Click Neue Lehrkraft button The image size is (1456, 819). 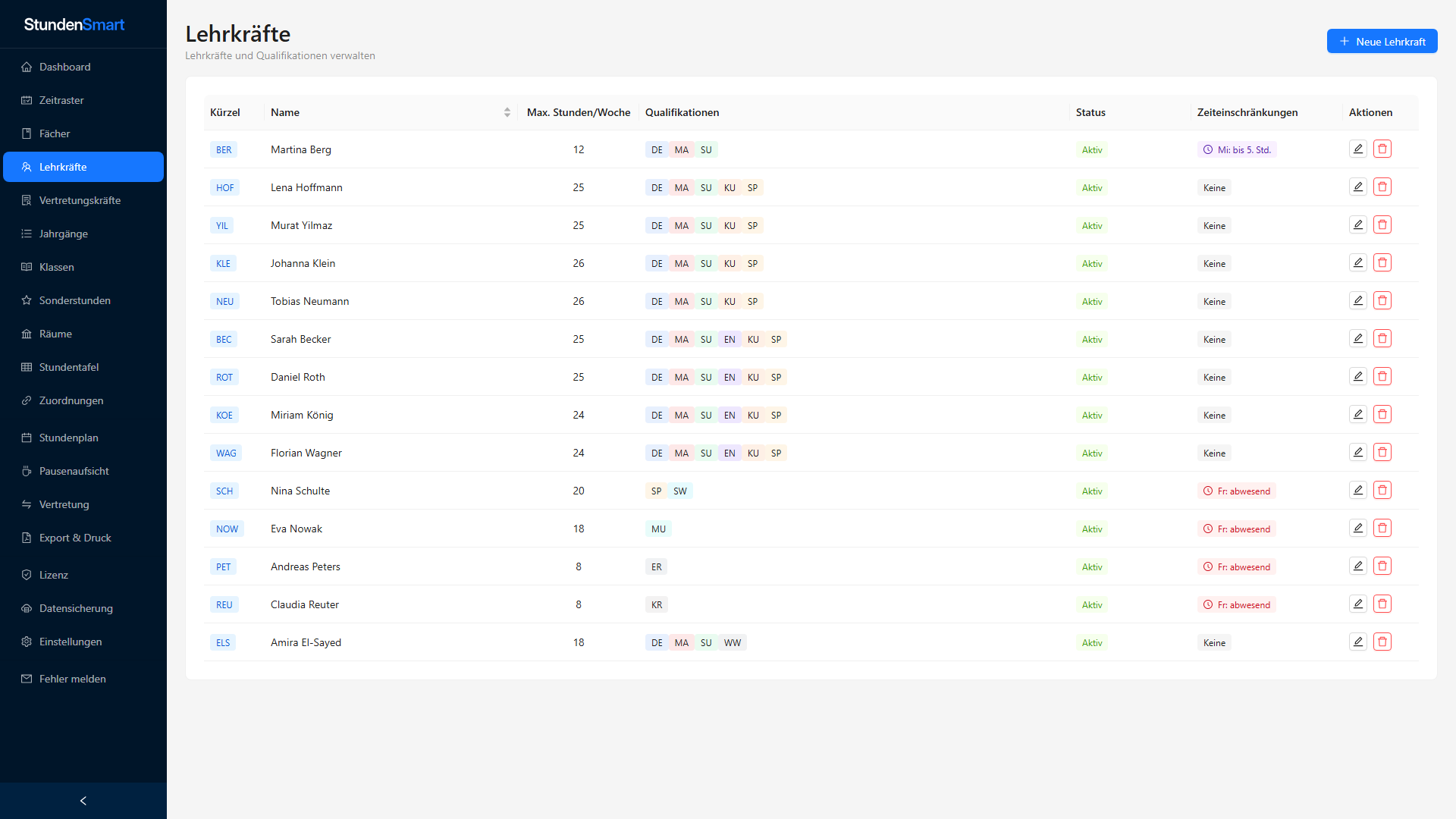(1382, 42)
